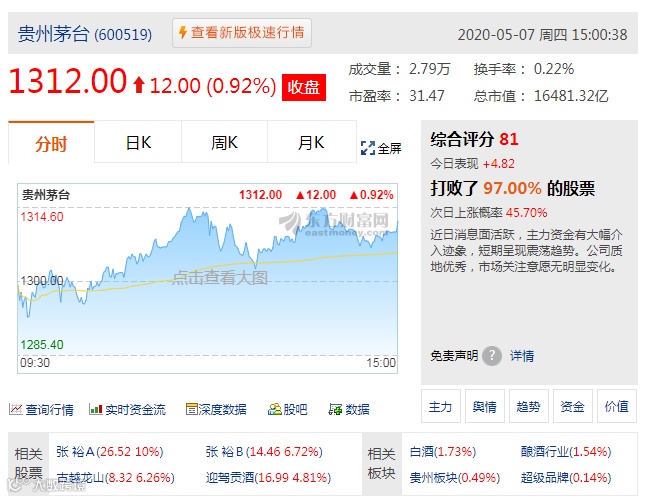Click the 查看新版极速行情 button

(x=242, y=33)
